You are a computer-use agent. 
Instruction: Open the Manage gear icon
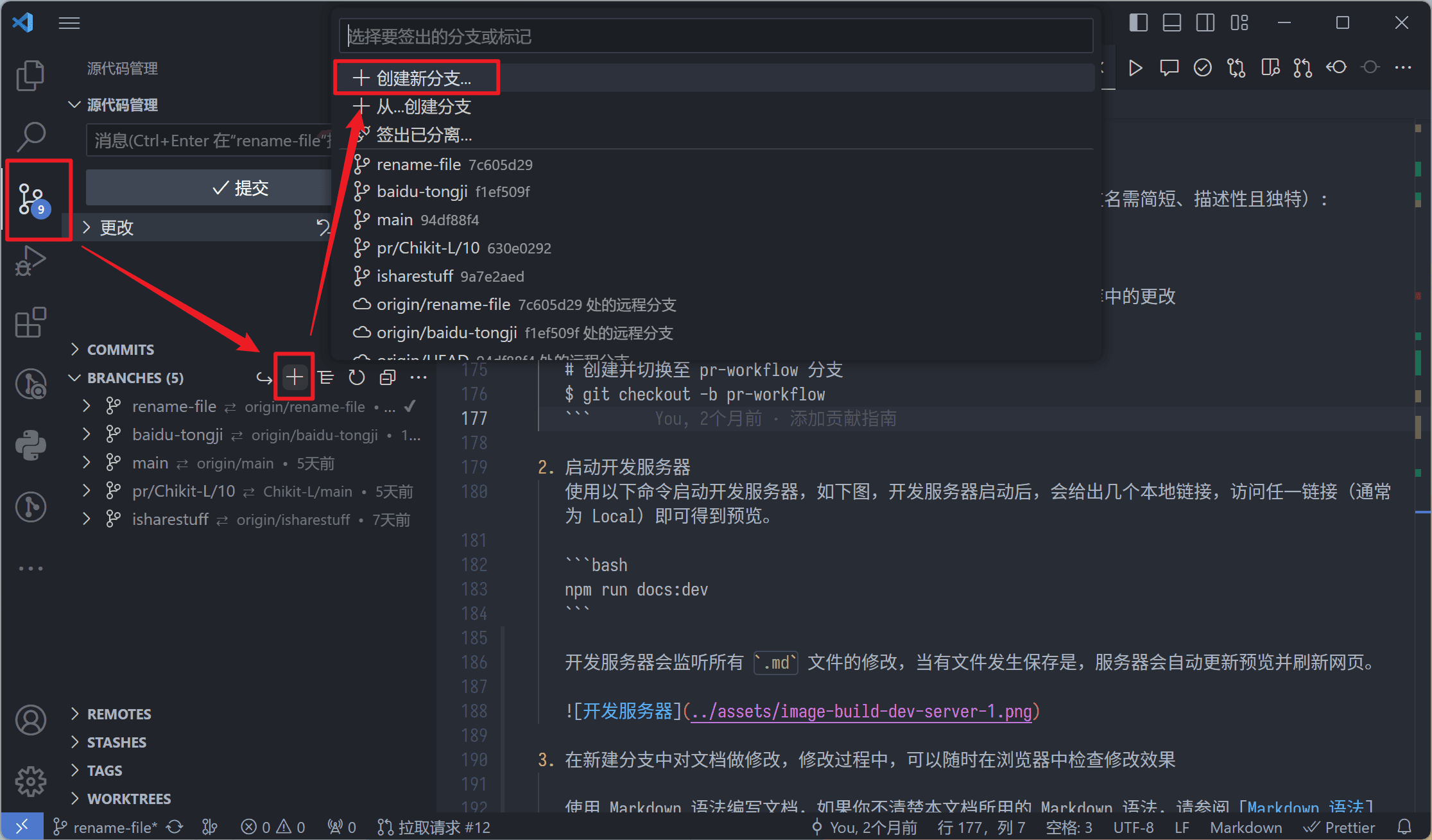(x=30, y=781)
